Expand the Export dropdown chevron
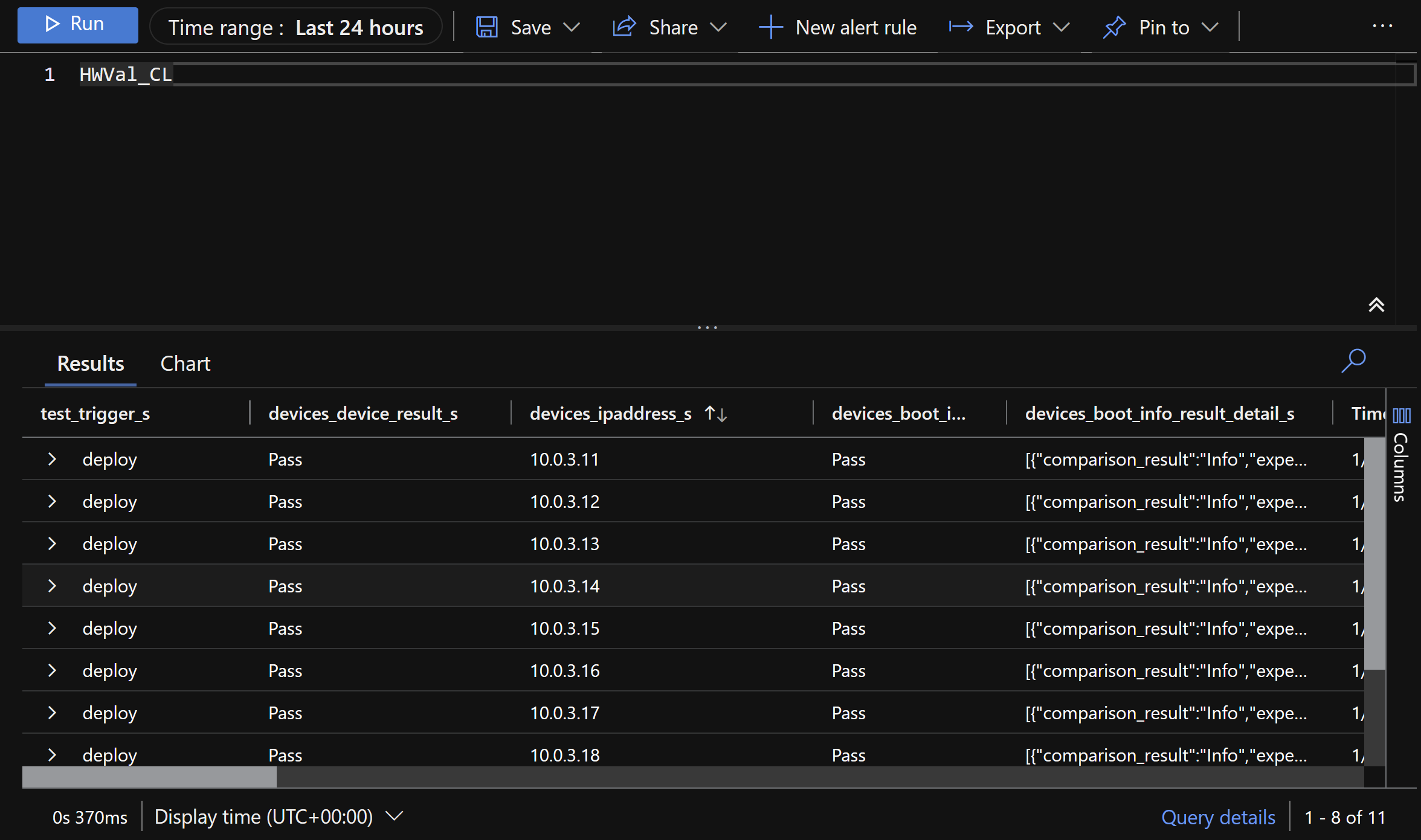The width and height of the screenshot is (1421, 840). 1061,27
